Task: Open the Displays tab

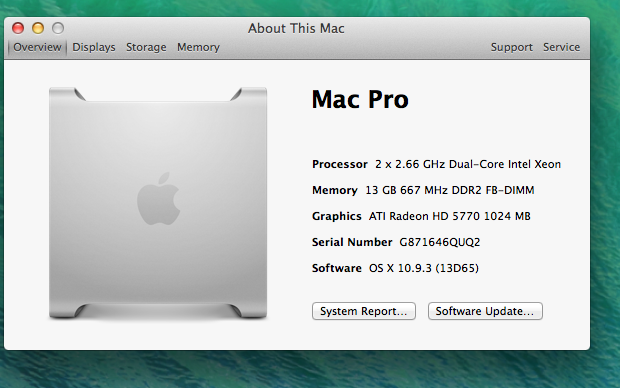Action: [94, 47]
